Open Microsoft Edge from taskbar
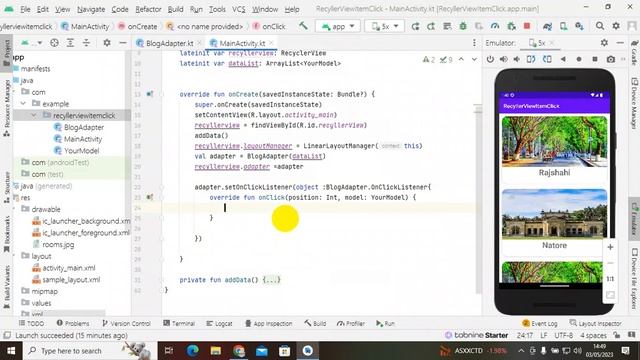Screen dimensions: 640x360 point(193,351)
